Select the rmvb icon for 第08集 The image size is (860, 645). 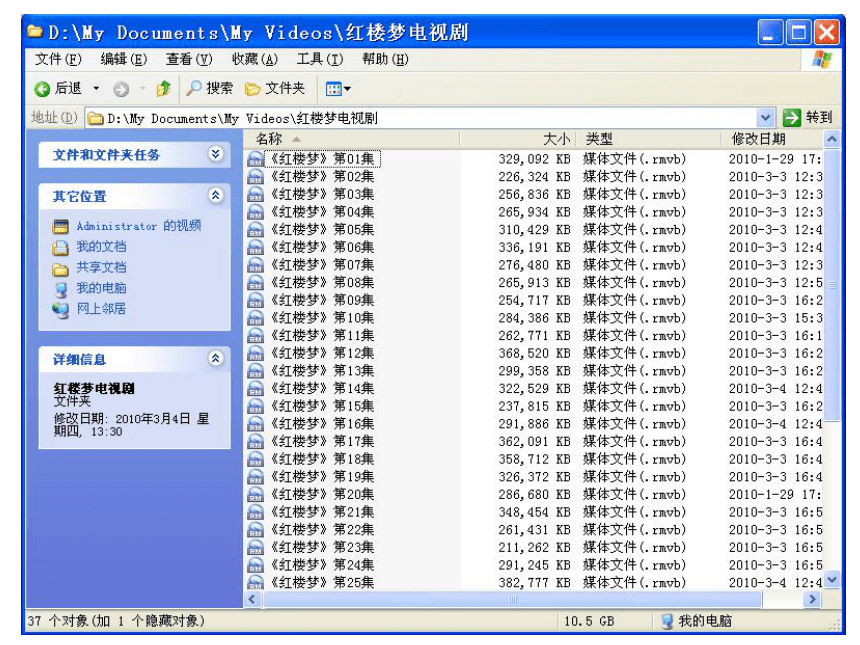256,282
